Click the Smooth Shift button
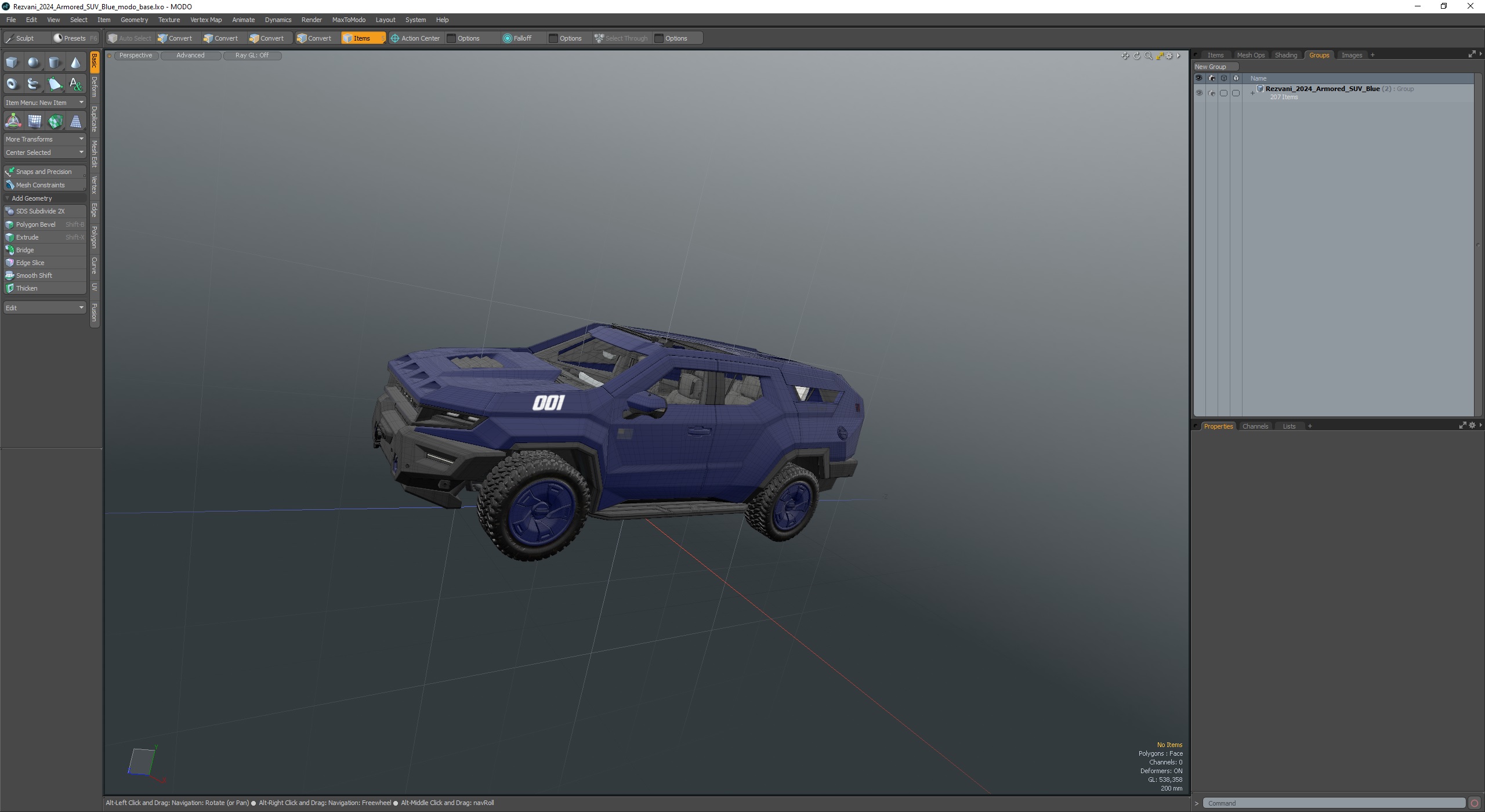This screenshot has width=1485, height=812. pos(45,275)
